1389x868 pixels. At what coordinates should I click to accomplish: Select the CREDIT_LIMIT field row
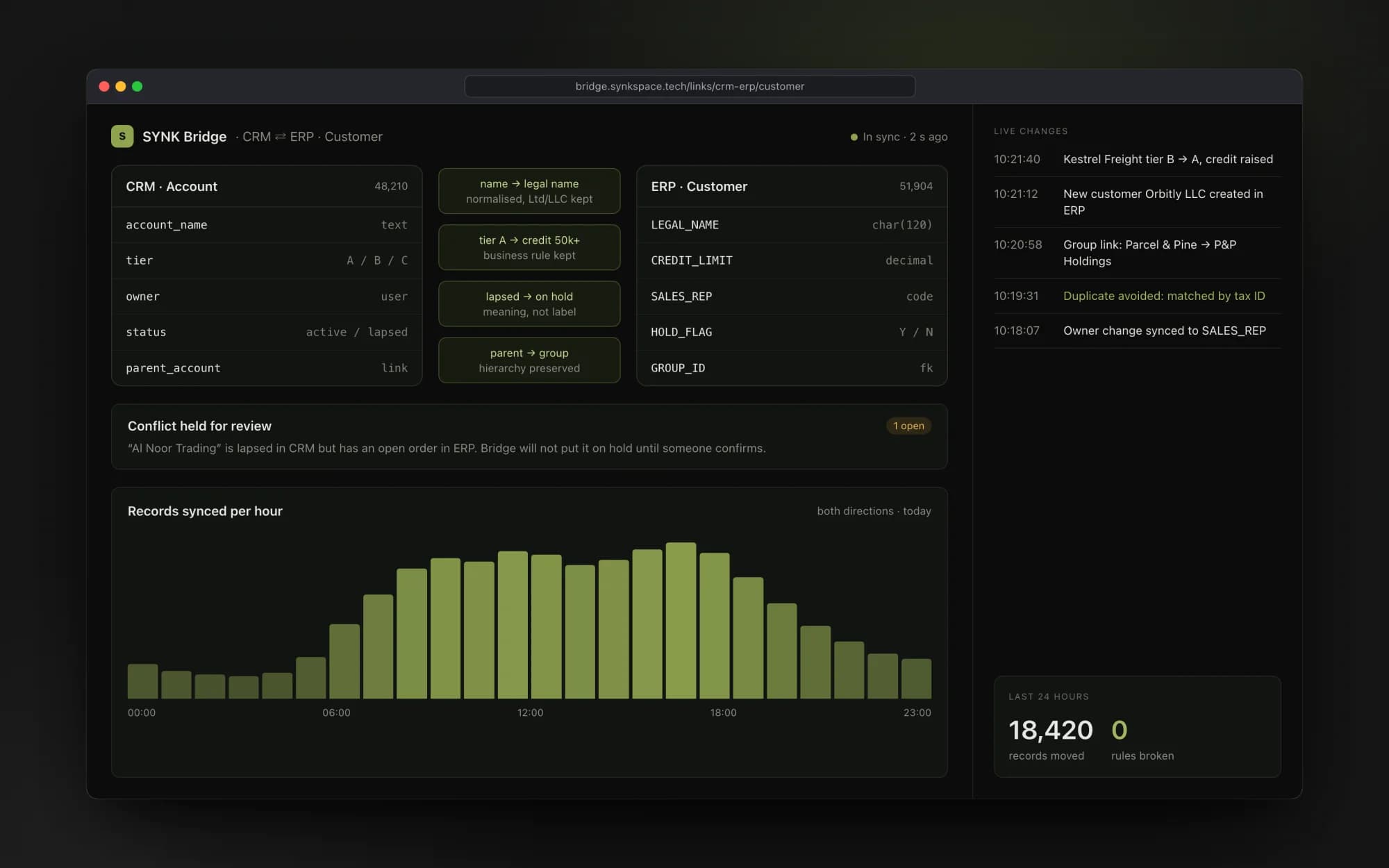point(792,260)
